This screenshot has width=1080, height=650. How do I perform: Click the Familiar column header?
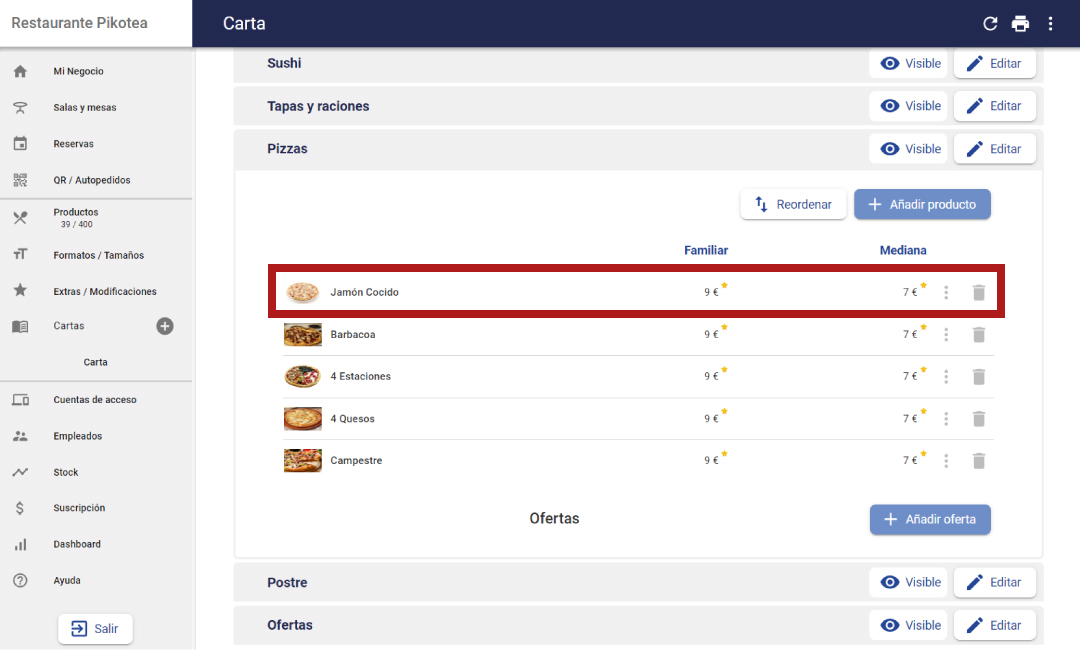click(705, 250)
